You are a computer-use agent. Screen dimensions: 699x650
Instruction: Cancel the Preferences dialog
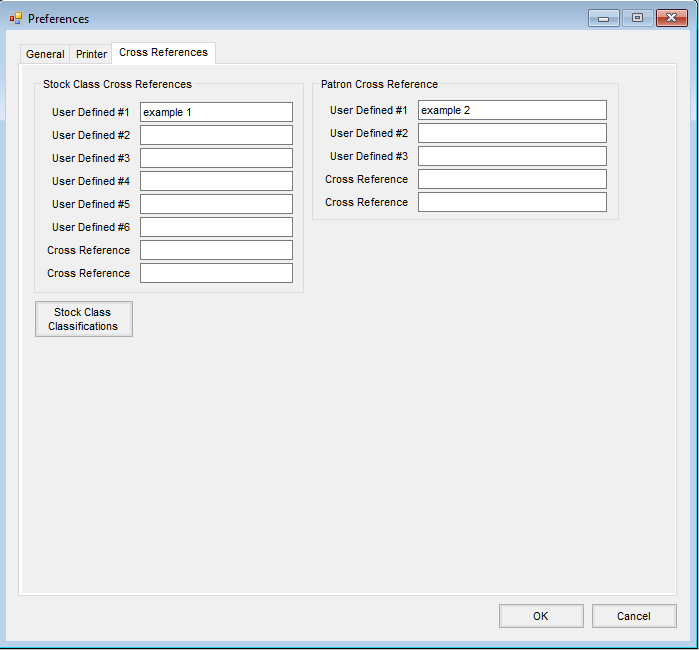634,616
